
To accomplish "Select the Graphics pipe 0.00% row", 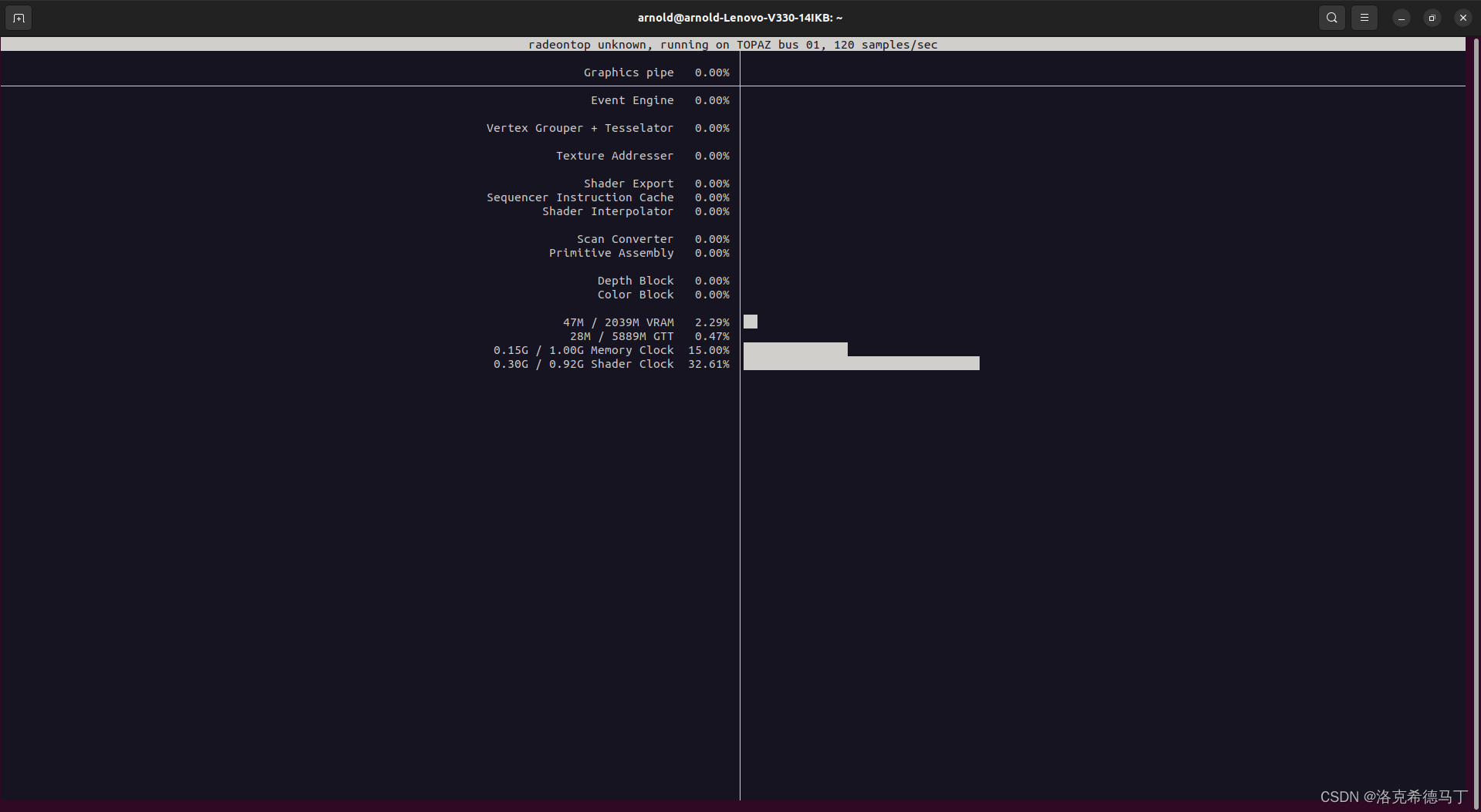I will point(656,72).
